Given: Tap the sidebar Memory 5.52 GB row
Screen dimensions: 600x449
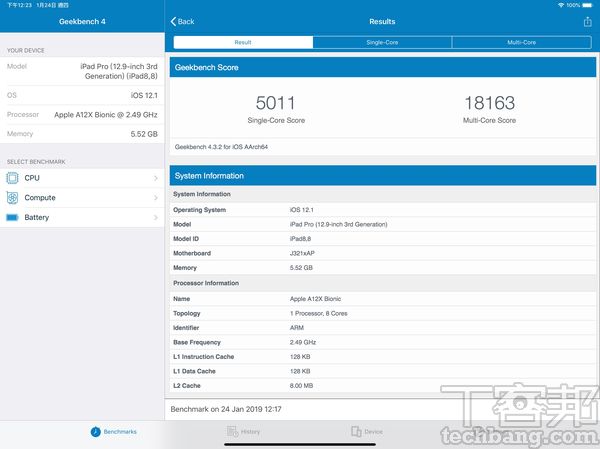Looking at the screenshot, I should 82,134.
